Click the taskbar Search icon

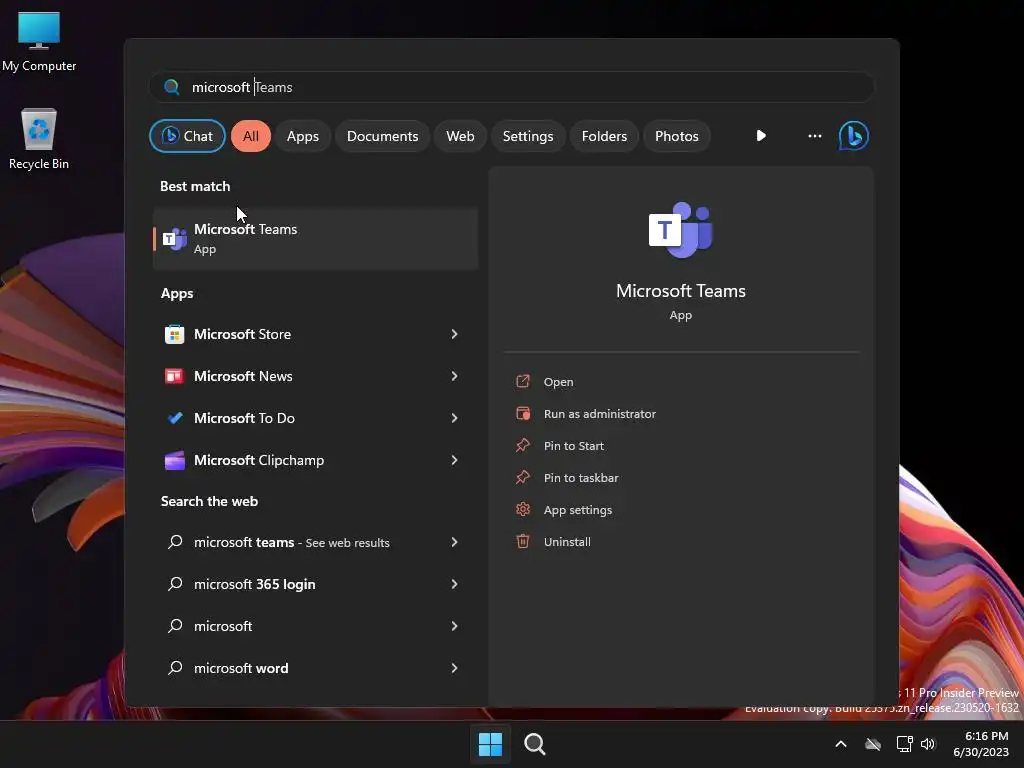535,744
